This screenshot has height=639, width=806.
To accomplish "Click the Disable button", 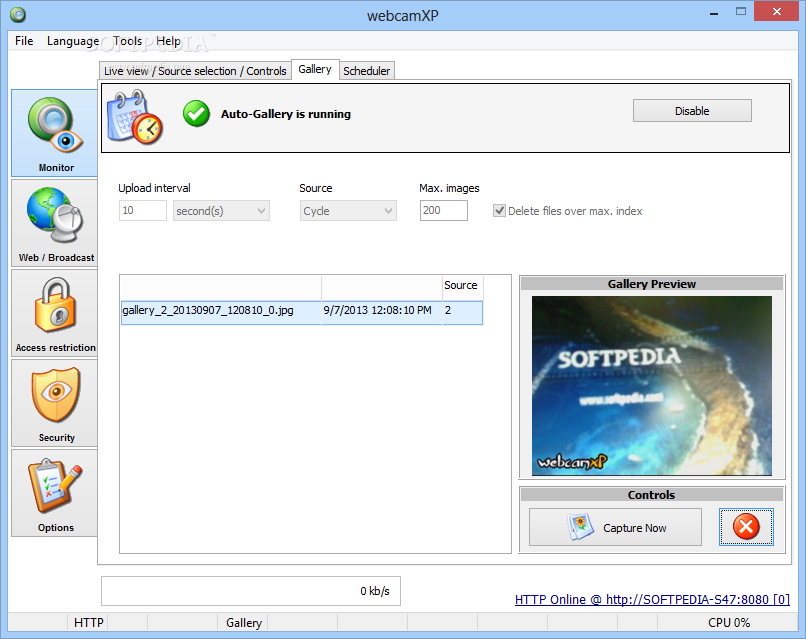I will pos(692,111).
